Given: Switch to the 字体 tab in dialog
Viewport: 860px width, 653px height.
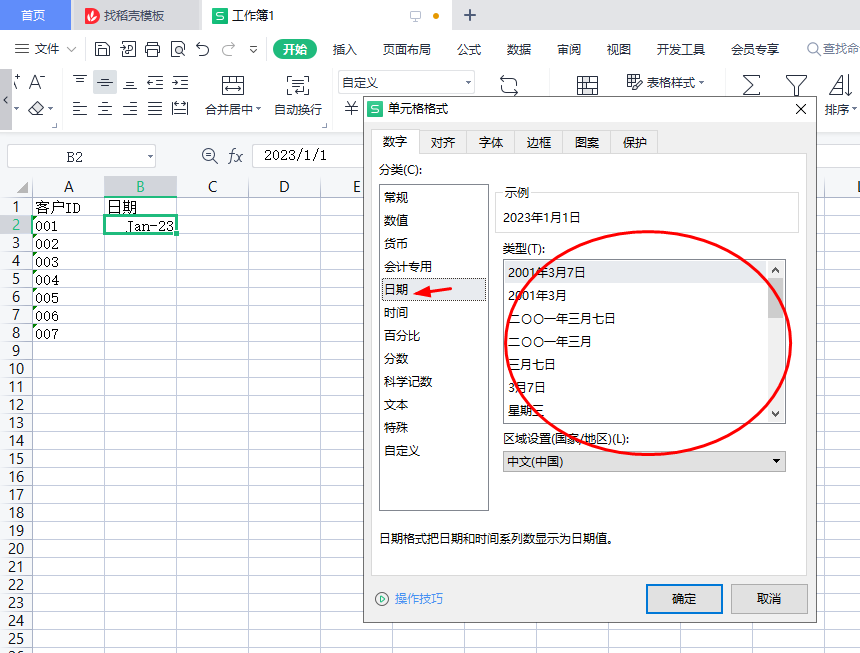Looking at the screenshot, I should [490, 143].
